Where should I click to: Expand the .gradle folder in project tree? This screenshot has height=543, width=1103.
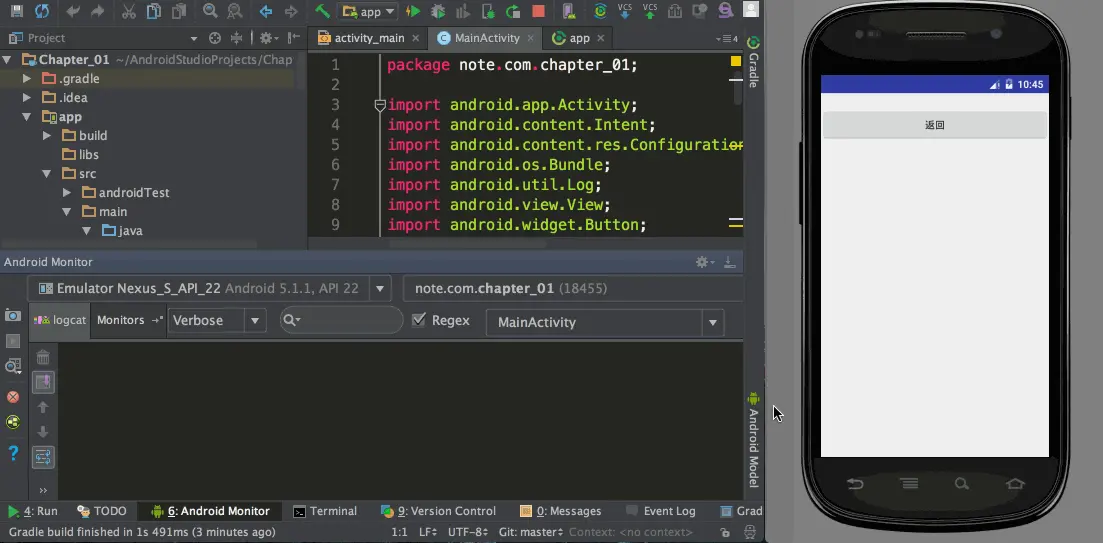(27, 79)
